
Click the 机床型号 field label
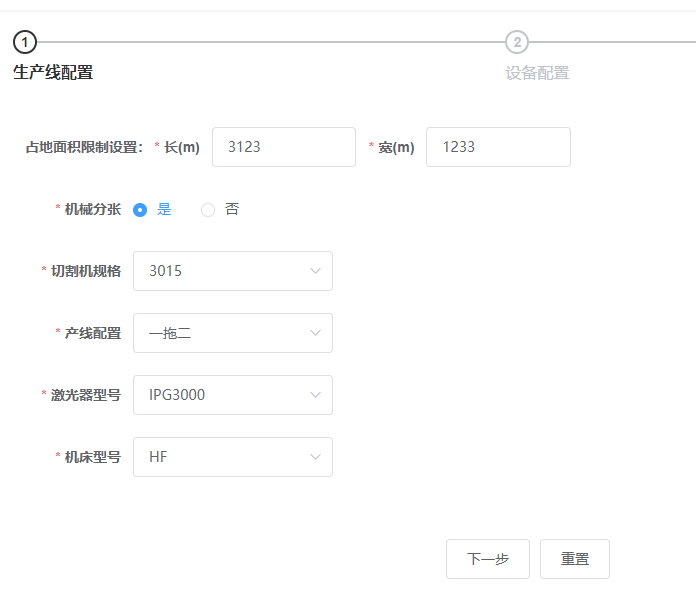93,457
